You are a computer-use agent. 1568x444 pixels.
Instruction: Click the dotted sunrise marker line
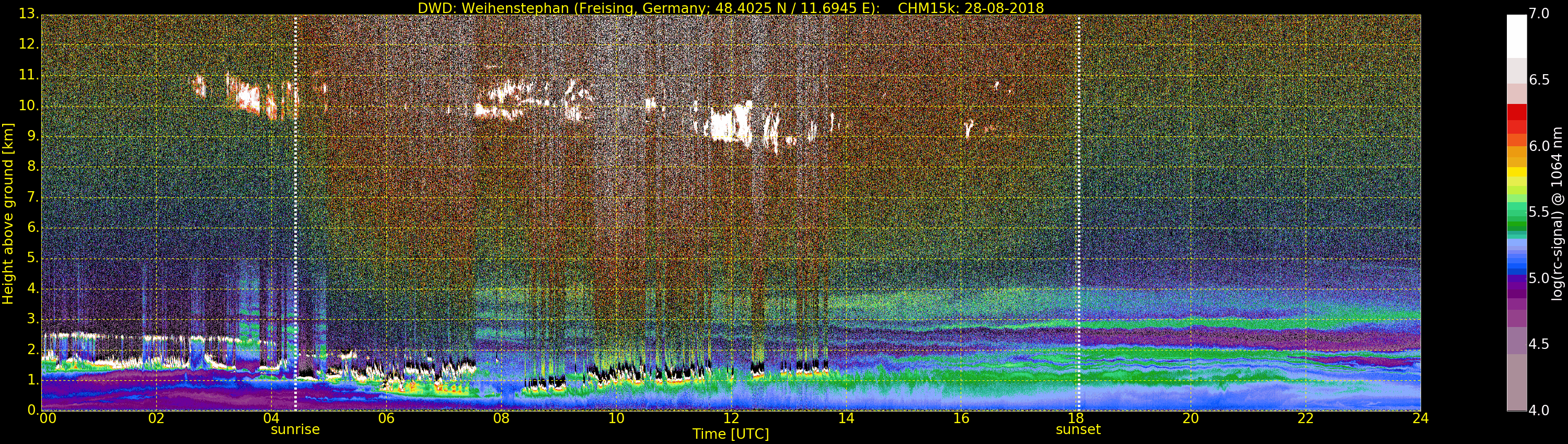[295, 213]
